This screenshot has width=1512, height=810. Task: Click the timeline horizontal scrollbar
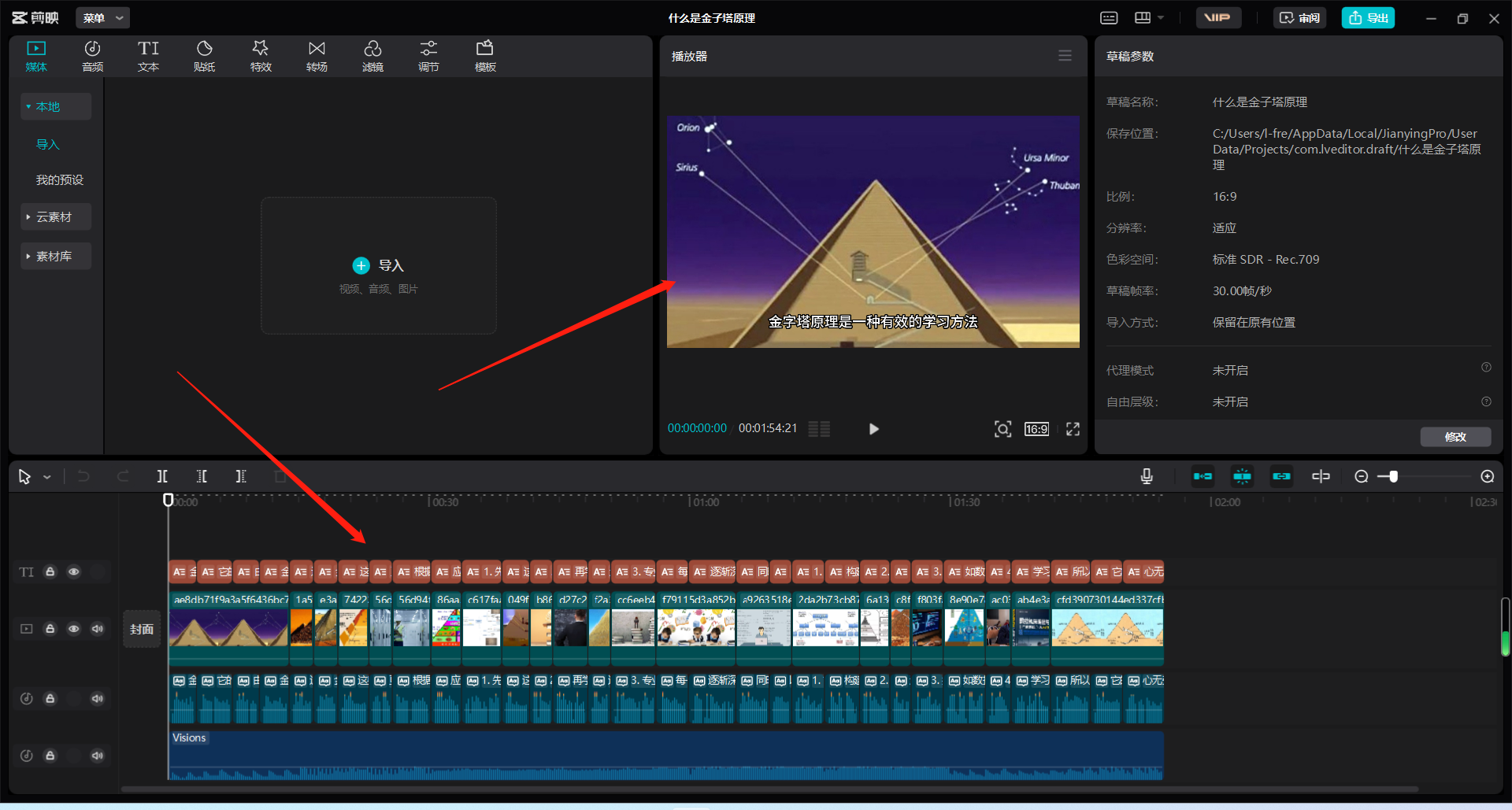(769, 789)
